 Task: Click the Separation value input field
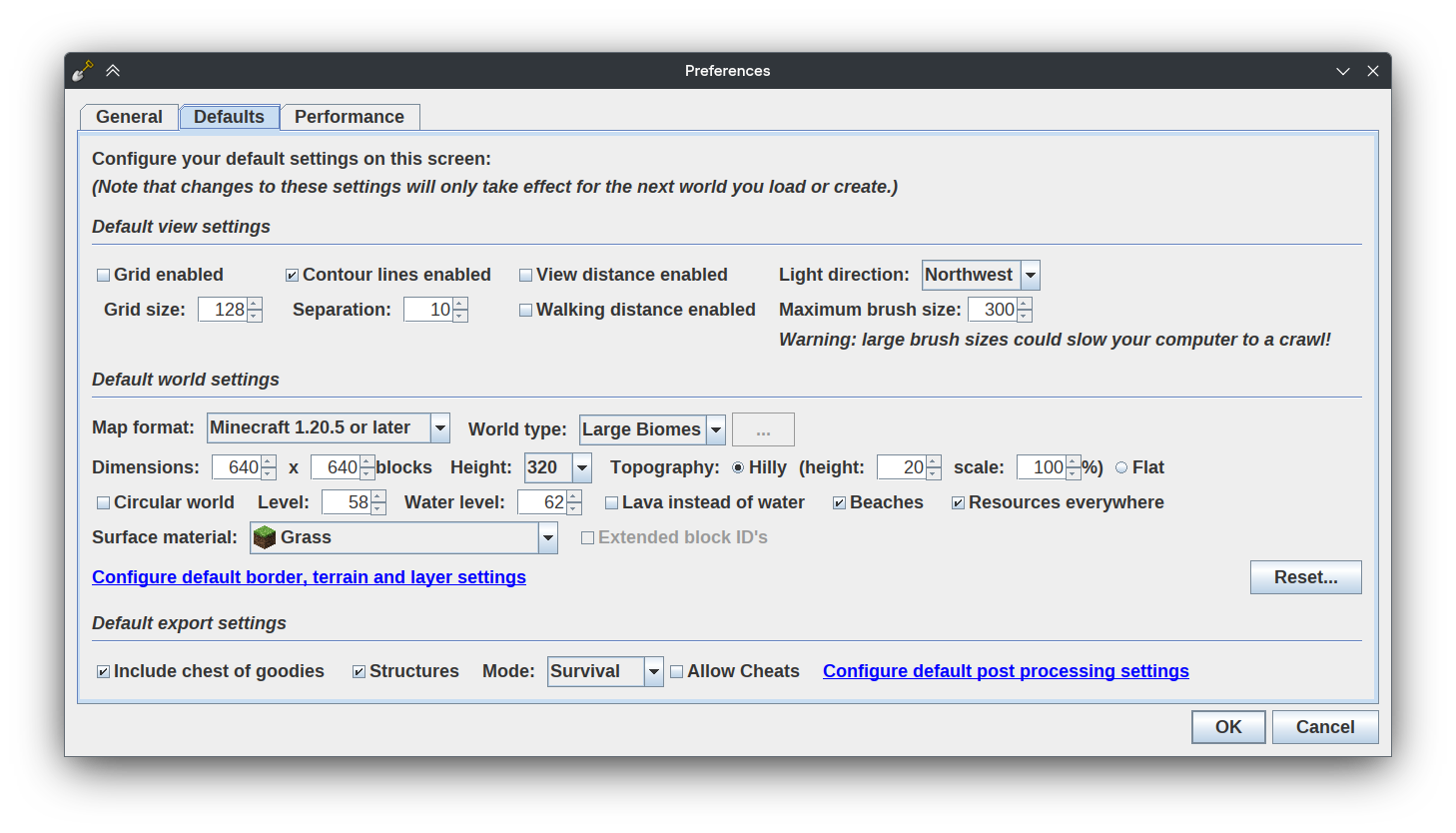click(428, 310)
